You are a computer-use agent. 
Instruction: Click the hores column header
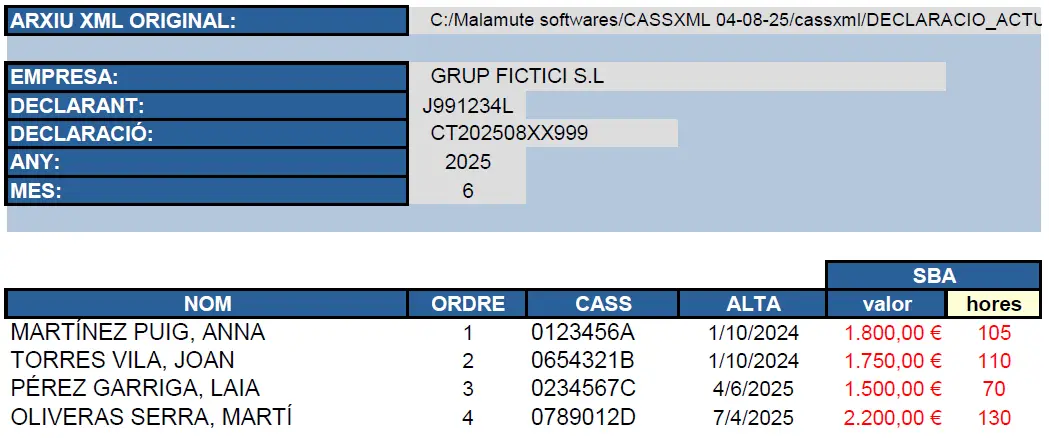(x=994, y=304)
